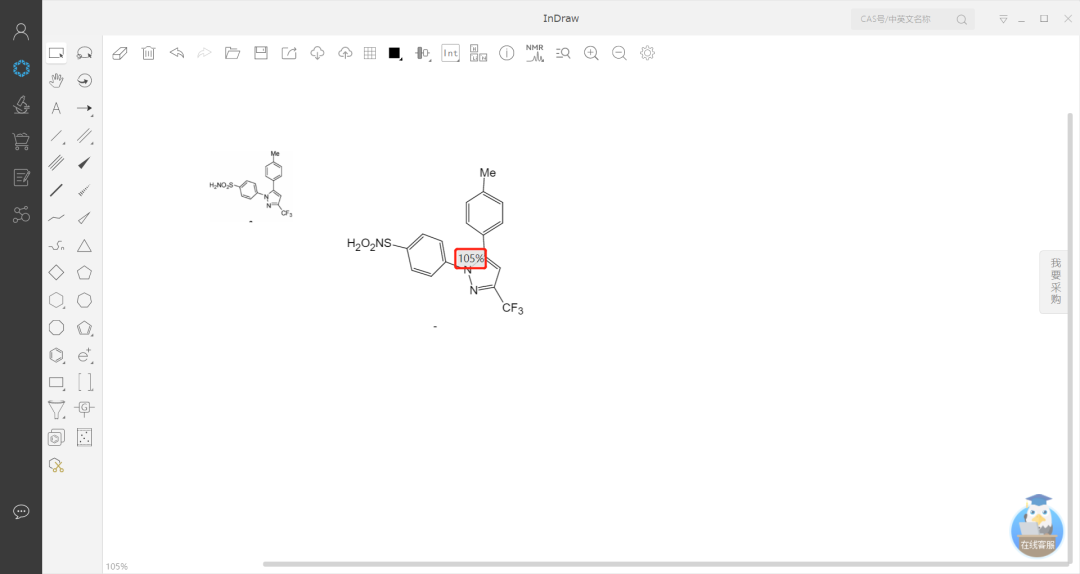Enable the rectangle selection tool
1080x574 pixels.
[57, 53]
